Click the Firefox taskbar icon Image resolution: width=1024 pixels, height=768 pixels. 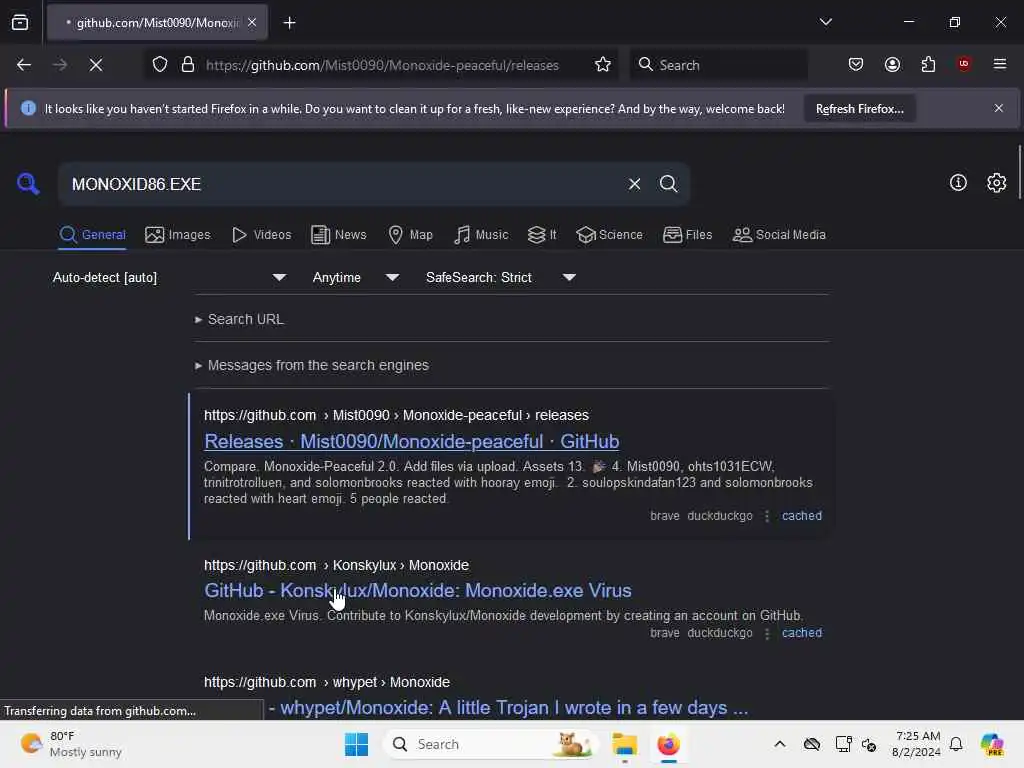point(668,744)
